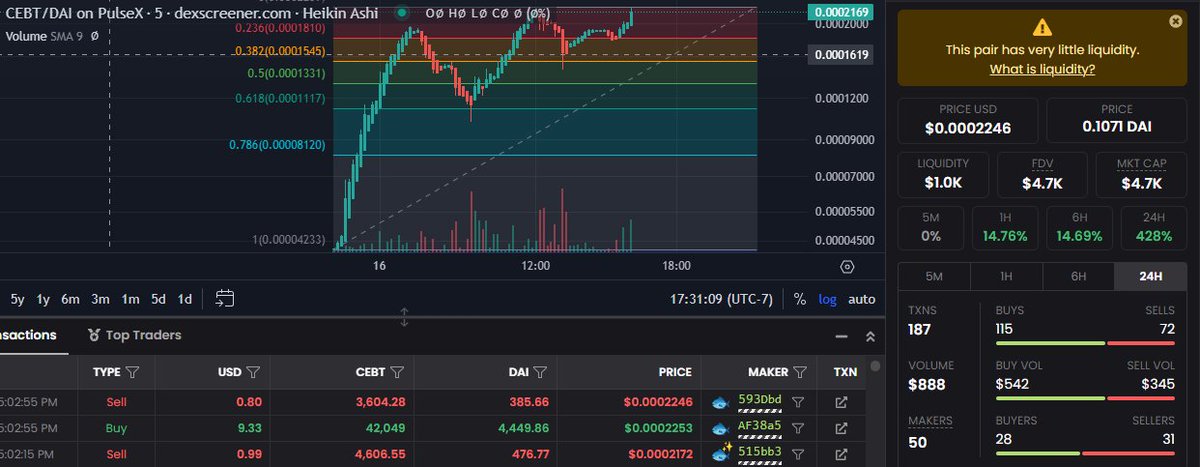The image size is (1200, 467).
Task: Open transaction link for 593Dbd sell
Action: point(841,402)
